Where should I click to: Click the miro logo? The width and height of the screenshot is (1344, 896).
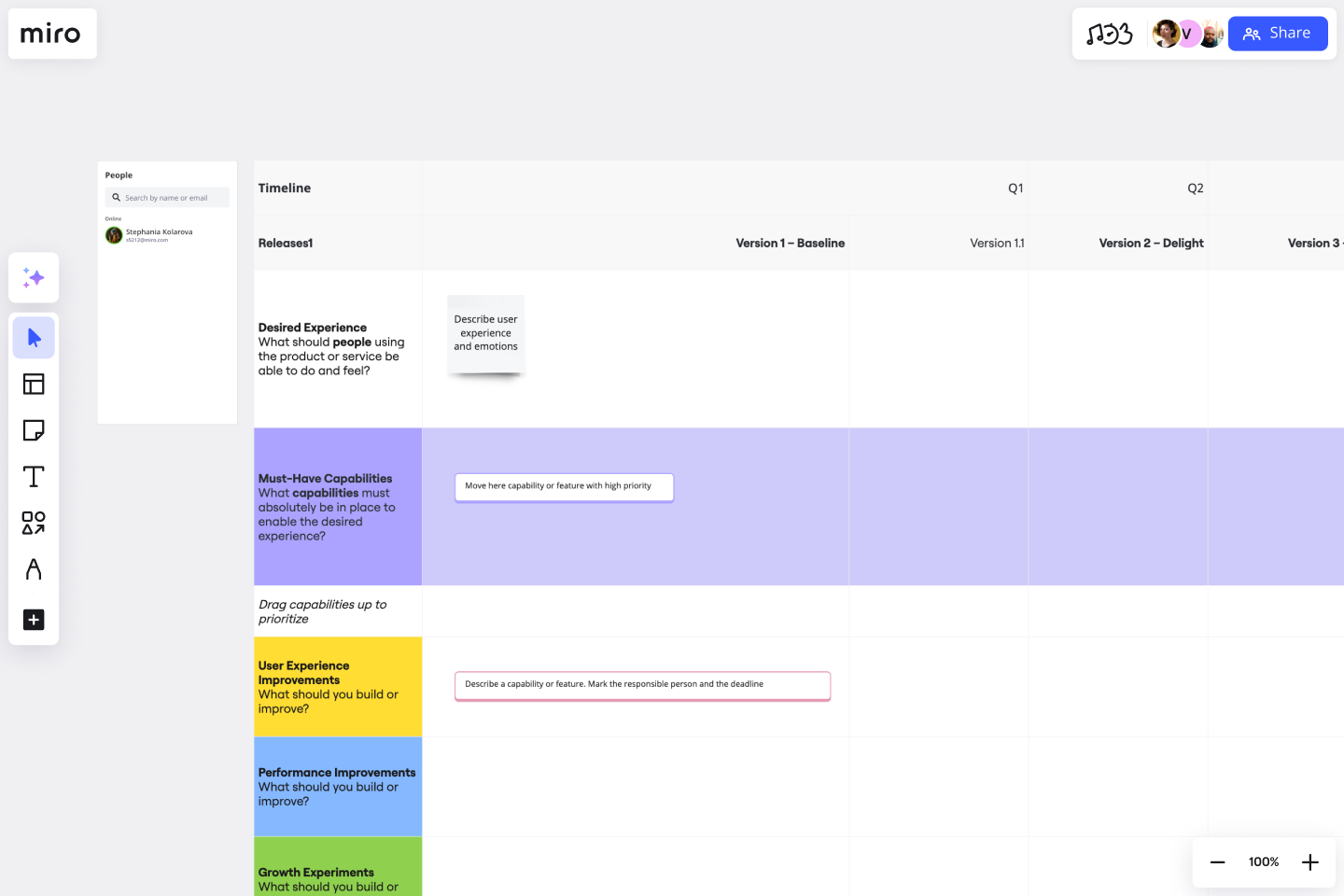[52, 34]
